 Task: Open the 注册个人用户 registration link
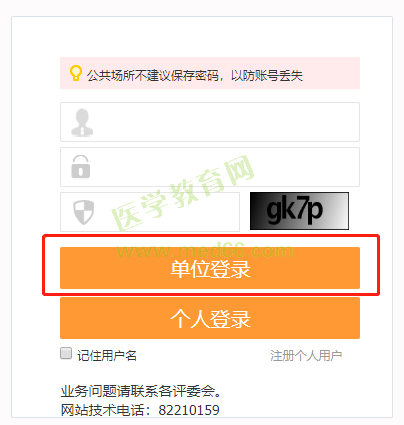[x=306, y=356]
